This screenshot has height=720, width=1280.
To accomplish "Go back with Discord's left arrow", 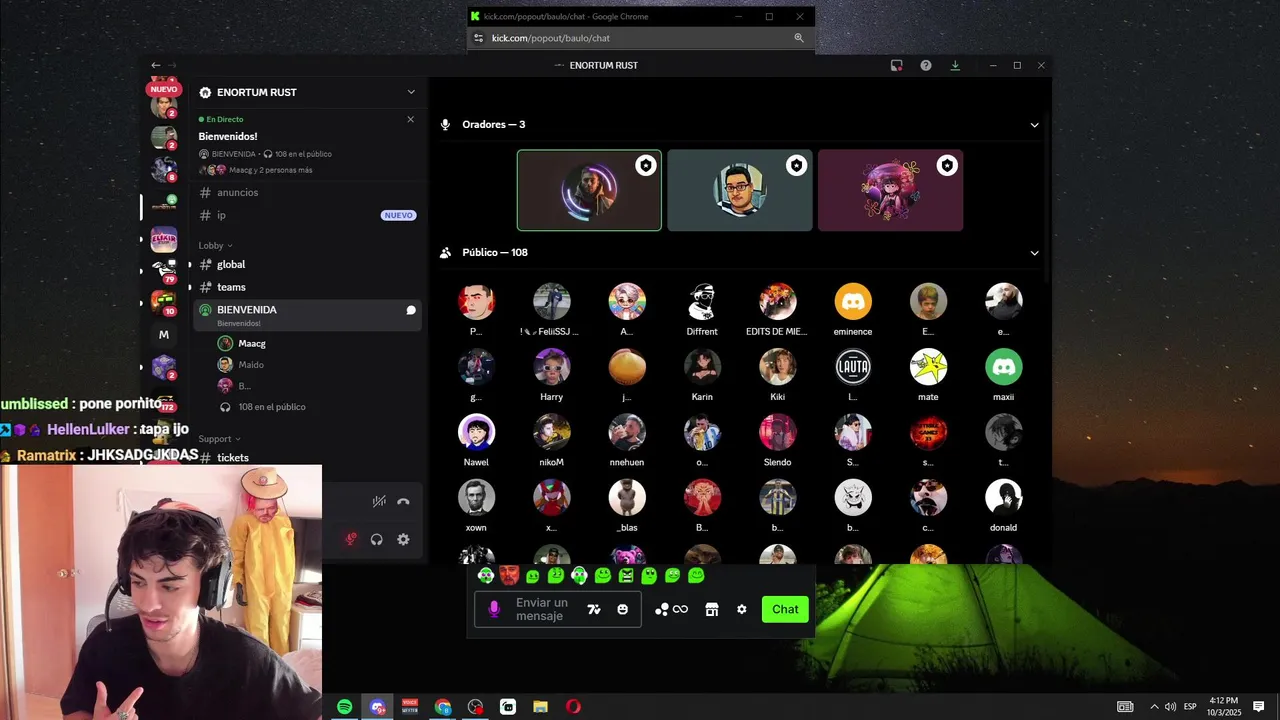I will [x=155, y=65].
